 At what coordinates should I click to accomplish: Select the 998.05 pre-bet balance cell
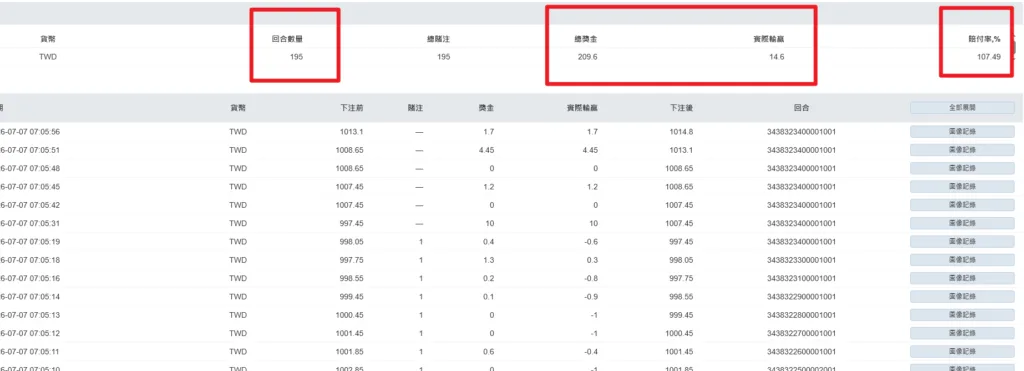point(351,242)
